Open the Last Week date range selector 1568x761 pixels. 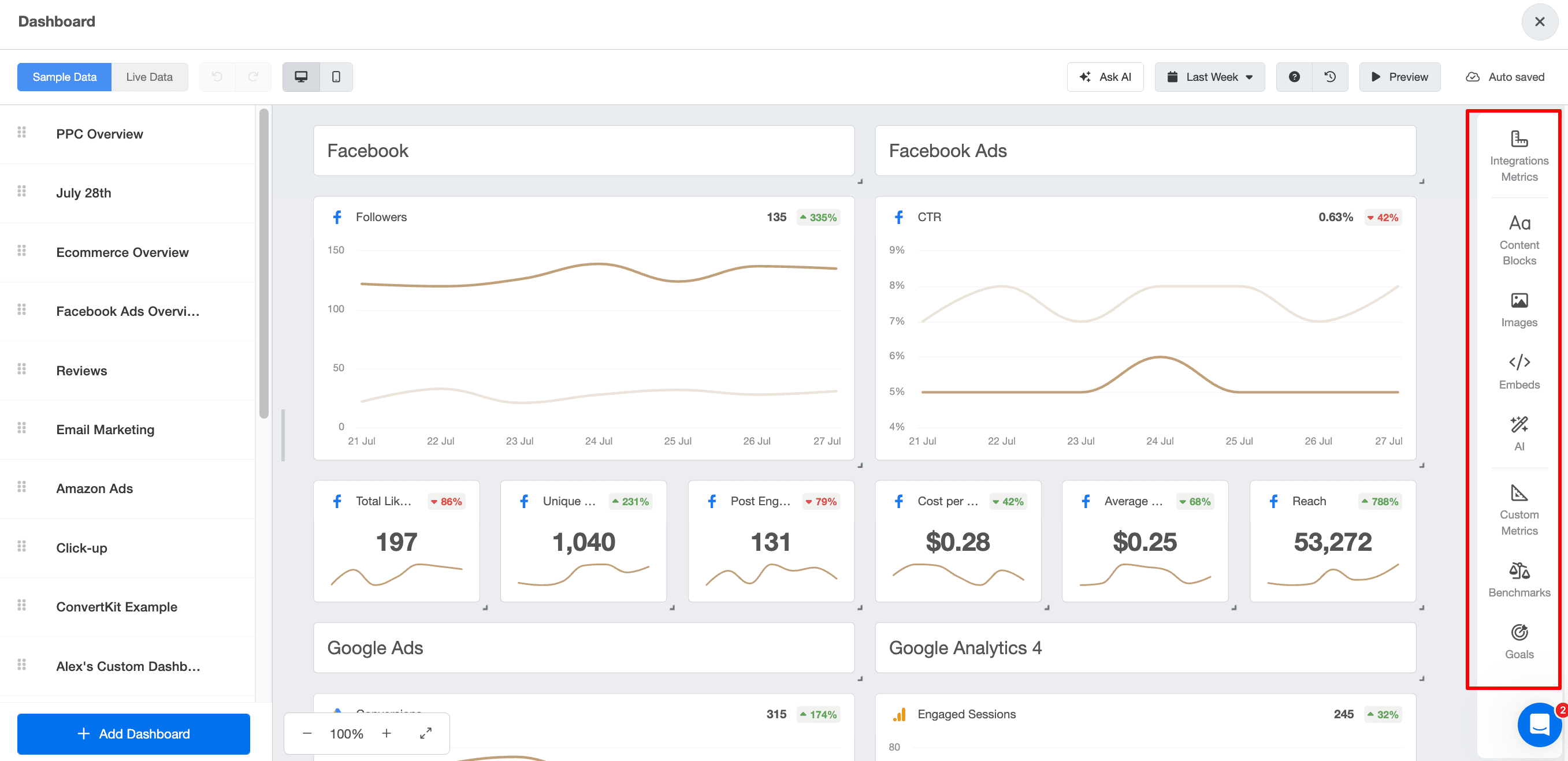[1209, 77]
